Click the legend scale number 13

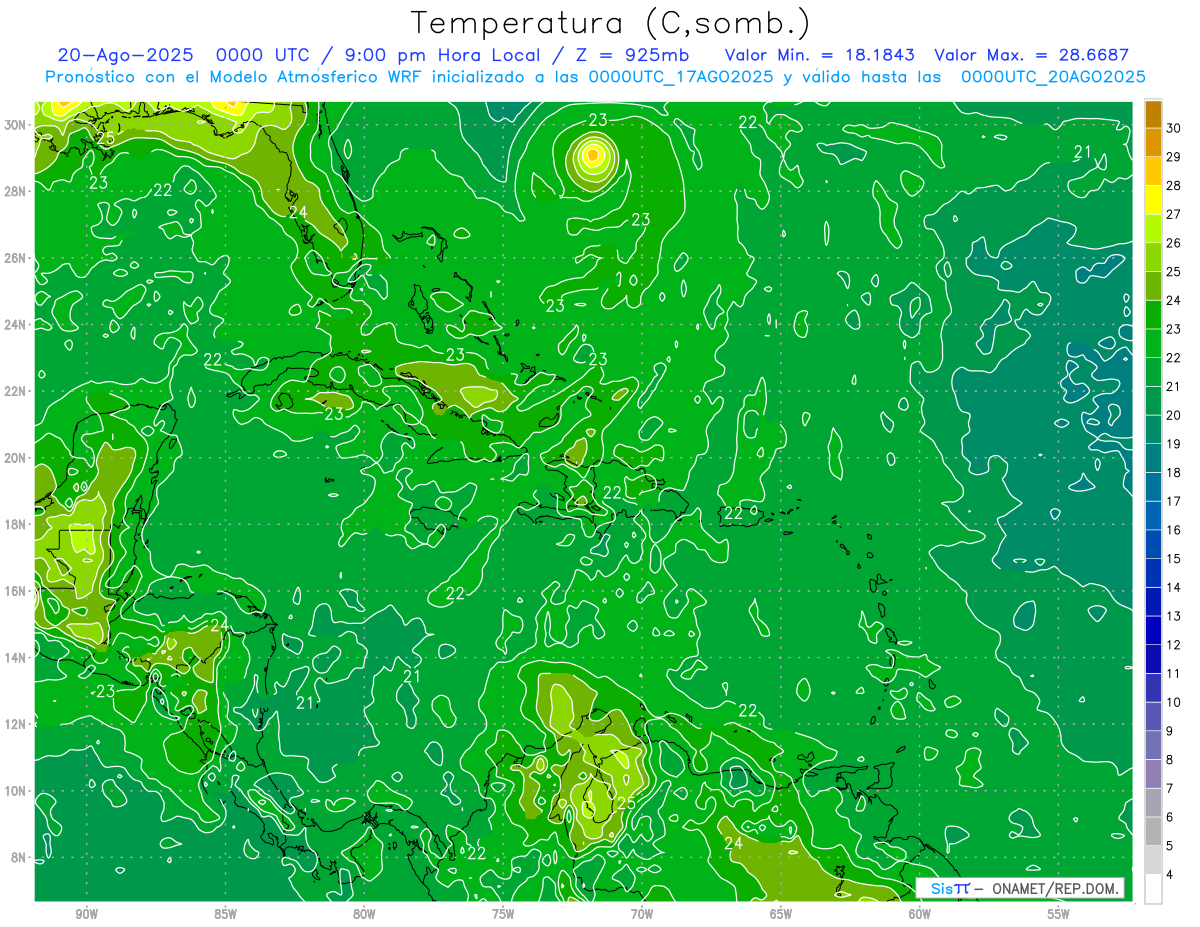(1175, 616)
